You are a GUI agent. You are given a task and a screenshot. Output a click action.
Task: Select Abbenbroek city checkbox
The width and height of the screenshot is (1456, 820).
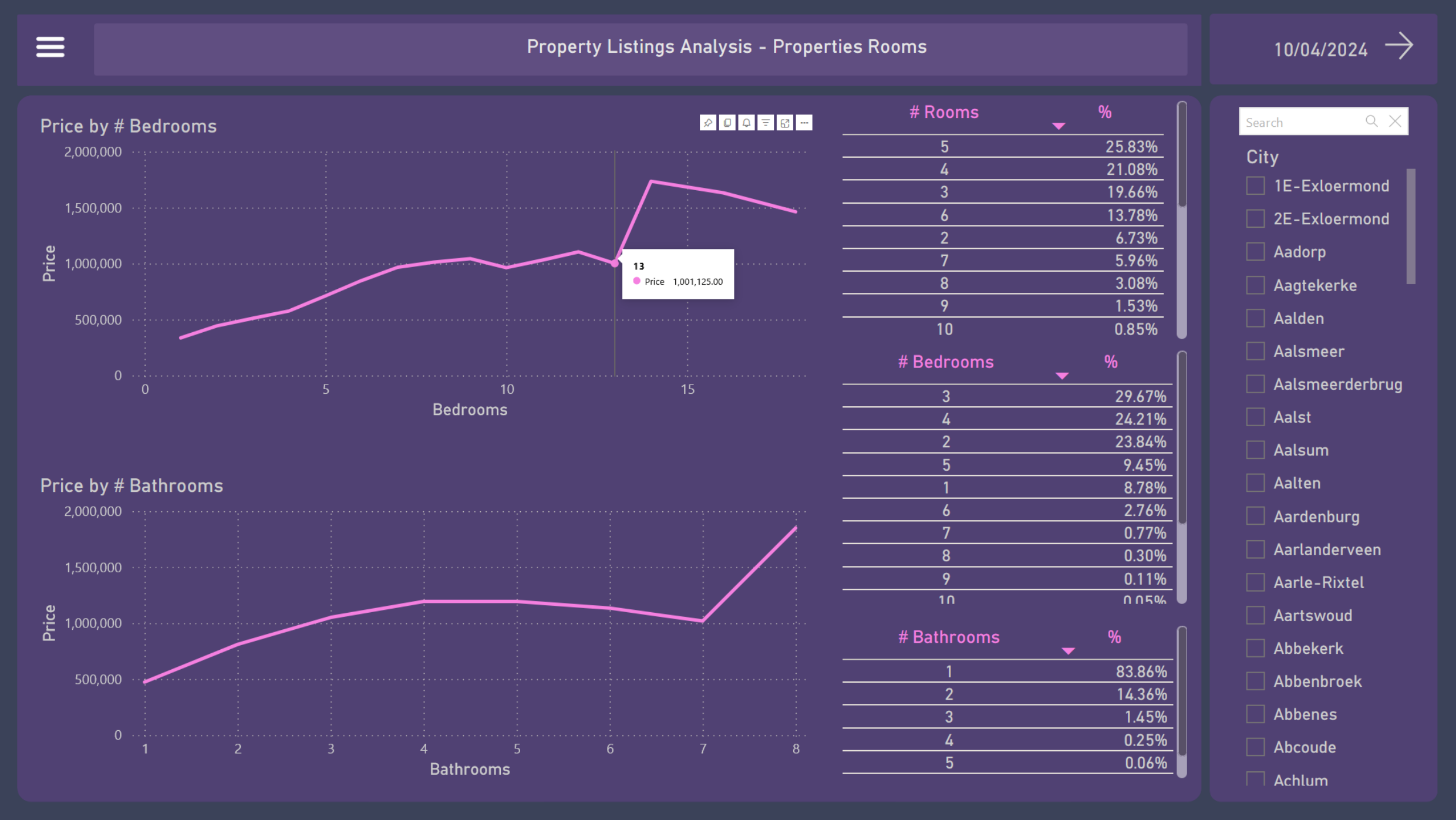tap(1255, 681)
